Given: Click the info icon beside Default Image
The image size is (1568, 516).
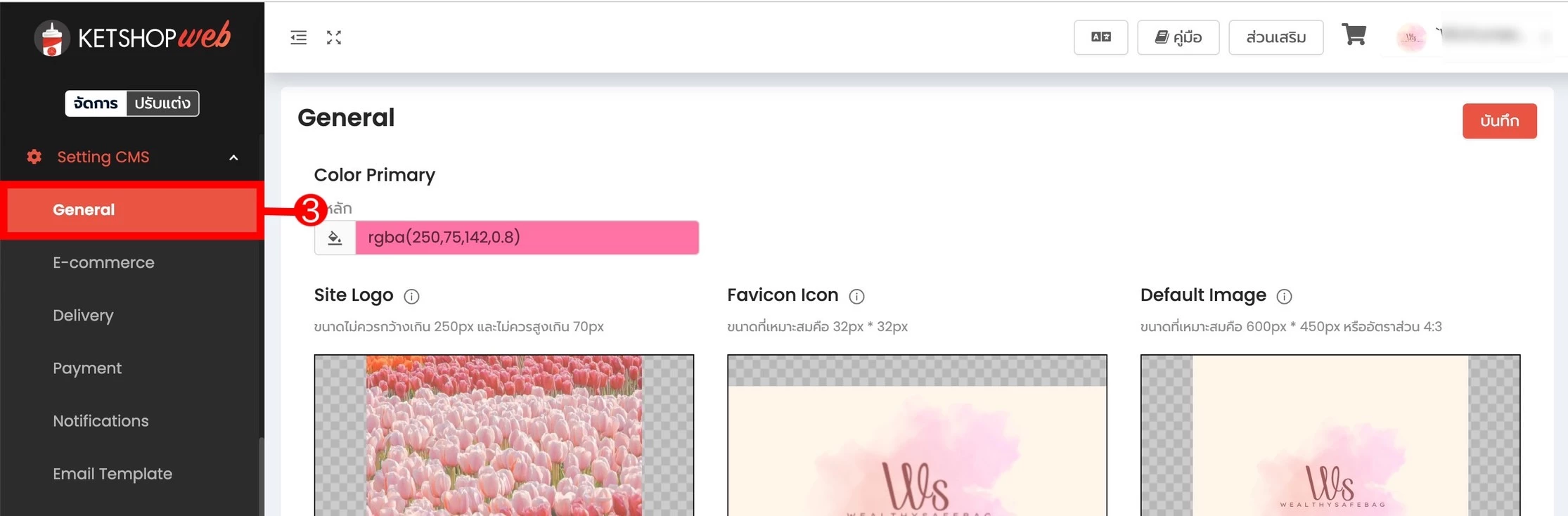Looking at the screenshot, I should (1284, 297).
